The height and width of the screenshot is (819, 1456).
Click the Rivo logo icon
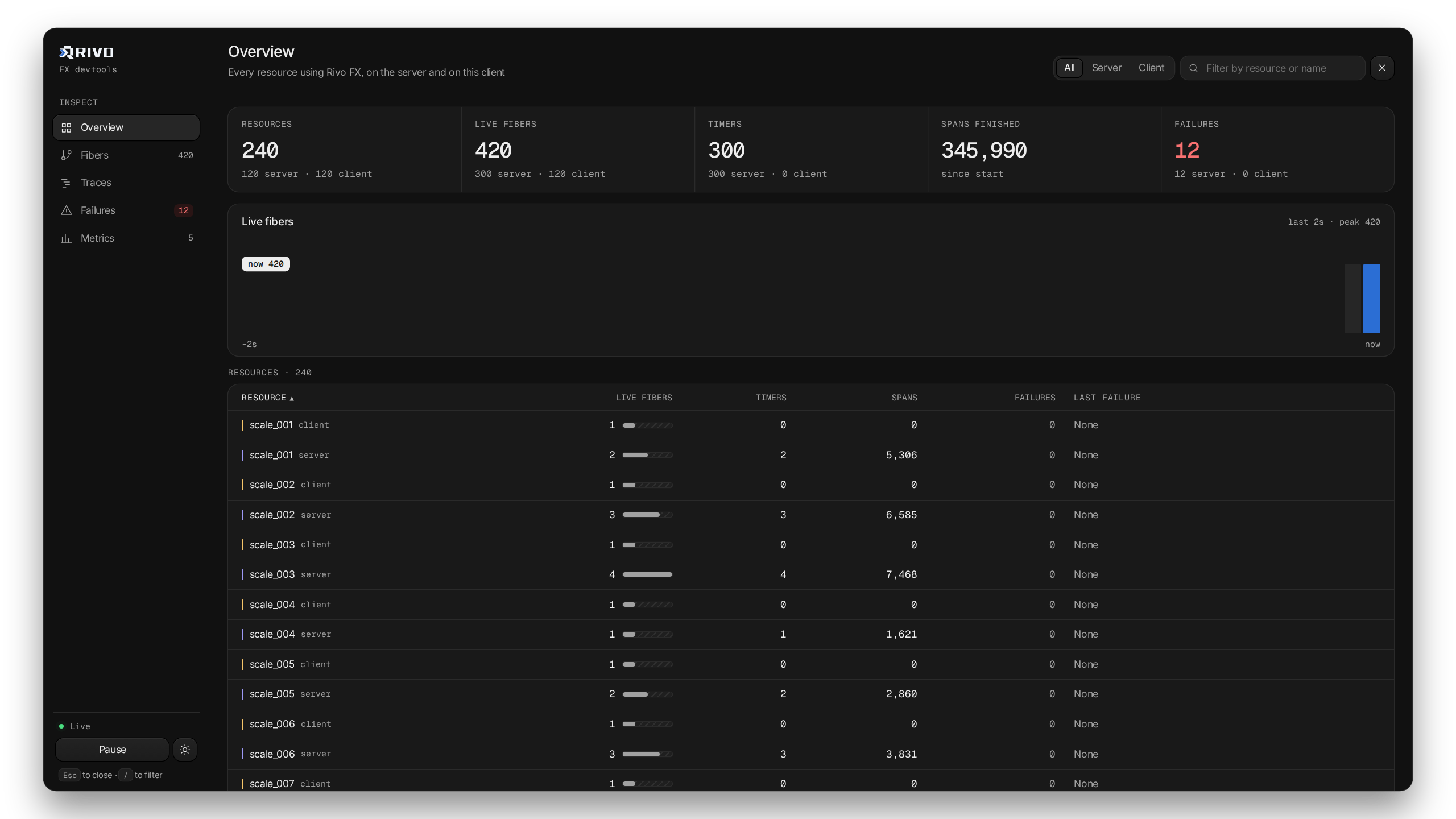point(67,52)
